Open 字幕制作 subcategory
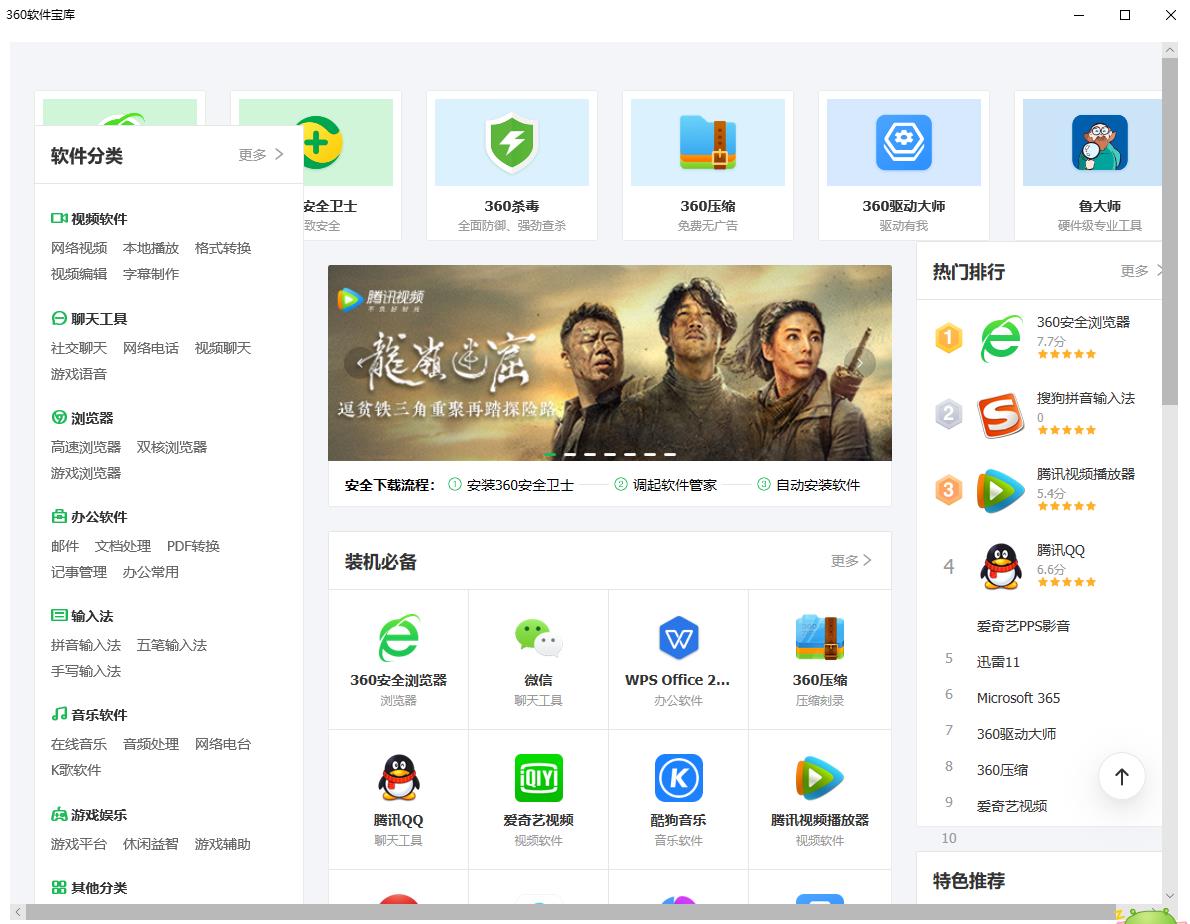This screenshot has height=924, width=1190. click(x=151, y=274)
